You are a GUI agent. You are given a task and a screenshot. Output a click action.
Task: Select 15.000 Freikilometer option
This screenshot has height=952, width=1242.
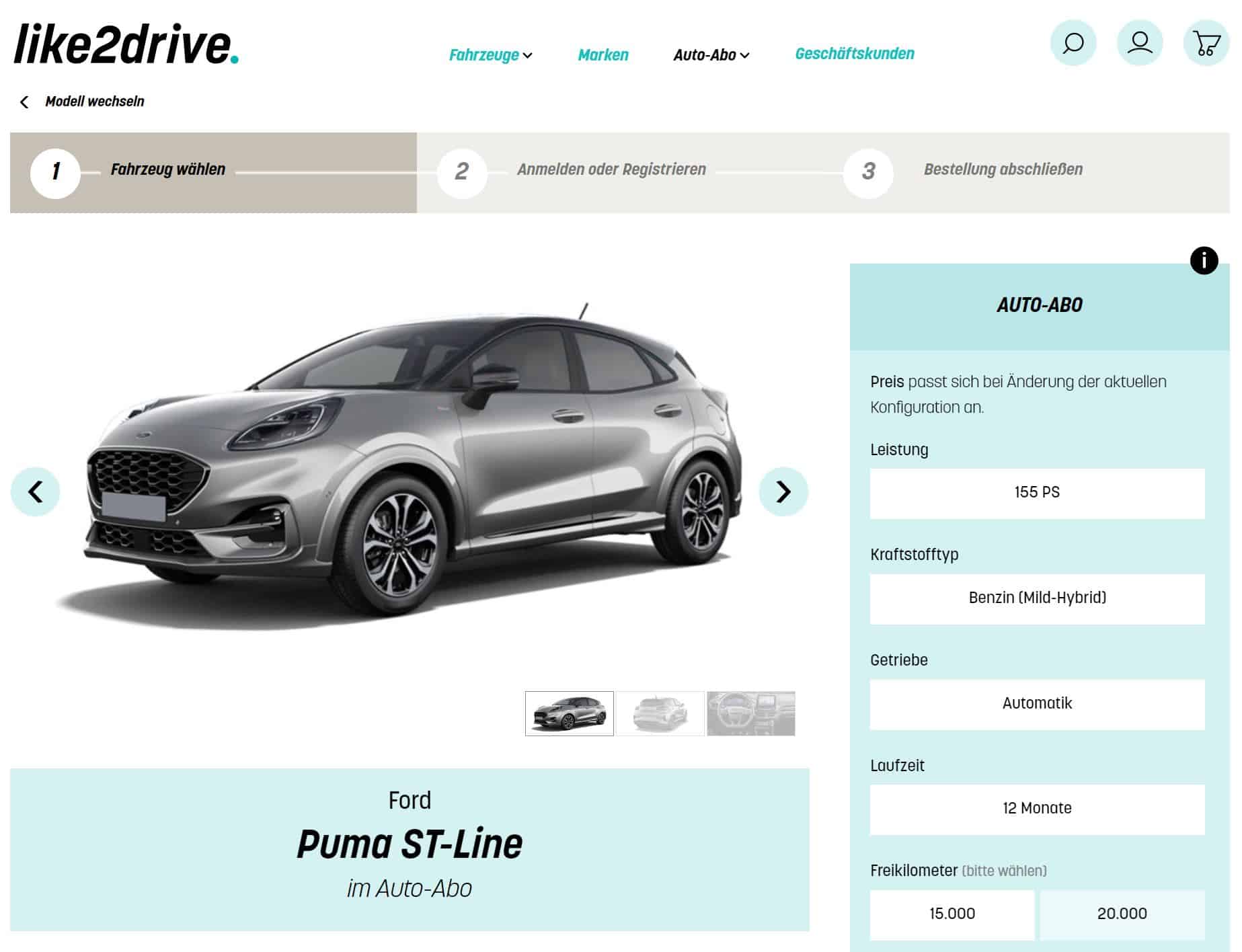952,915
